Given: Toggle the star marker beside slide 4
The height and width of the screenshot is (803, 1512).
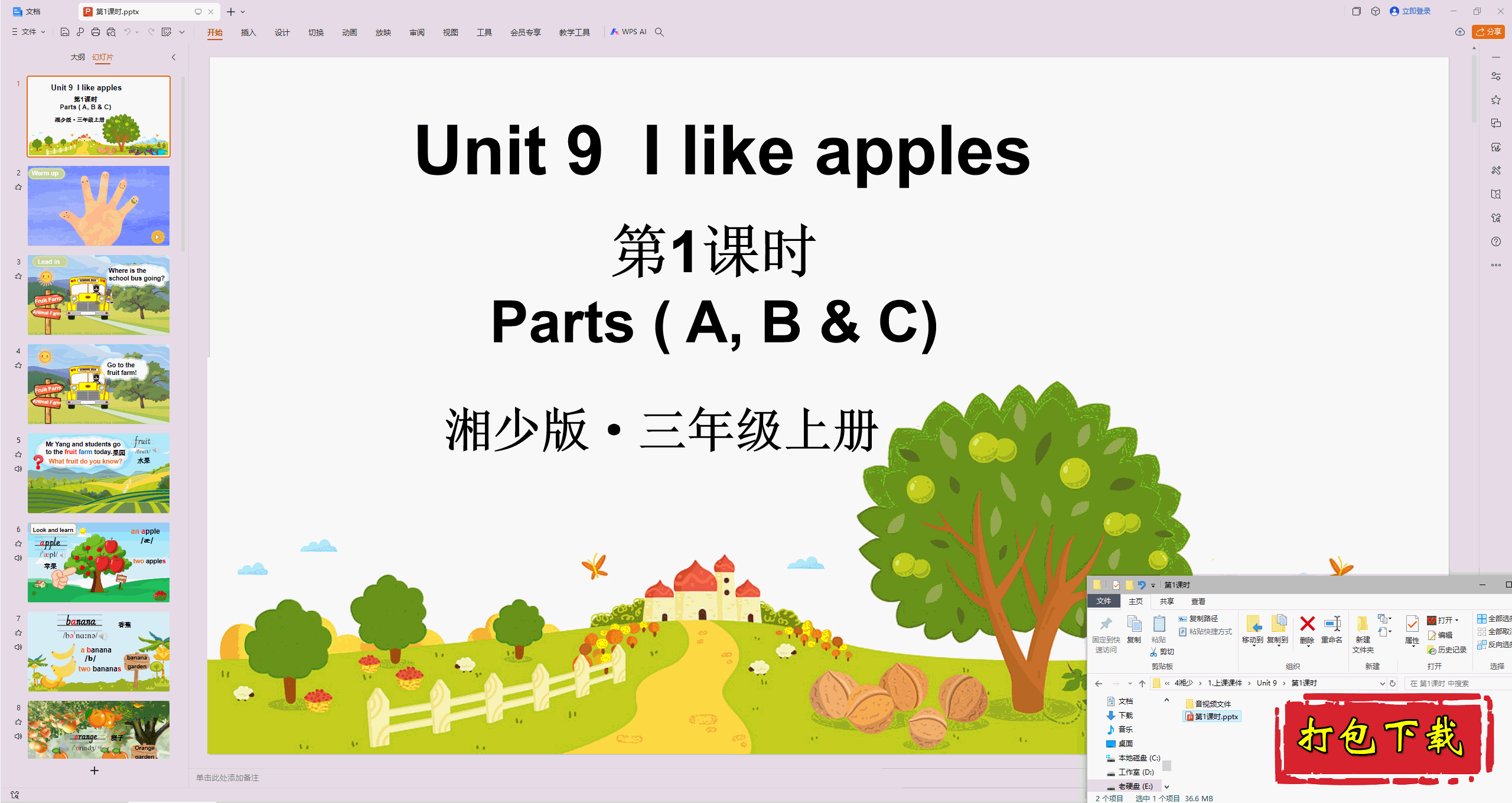Looking at the screenshot, I should point(18,365).
